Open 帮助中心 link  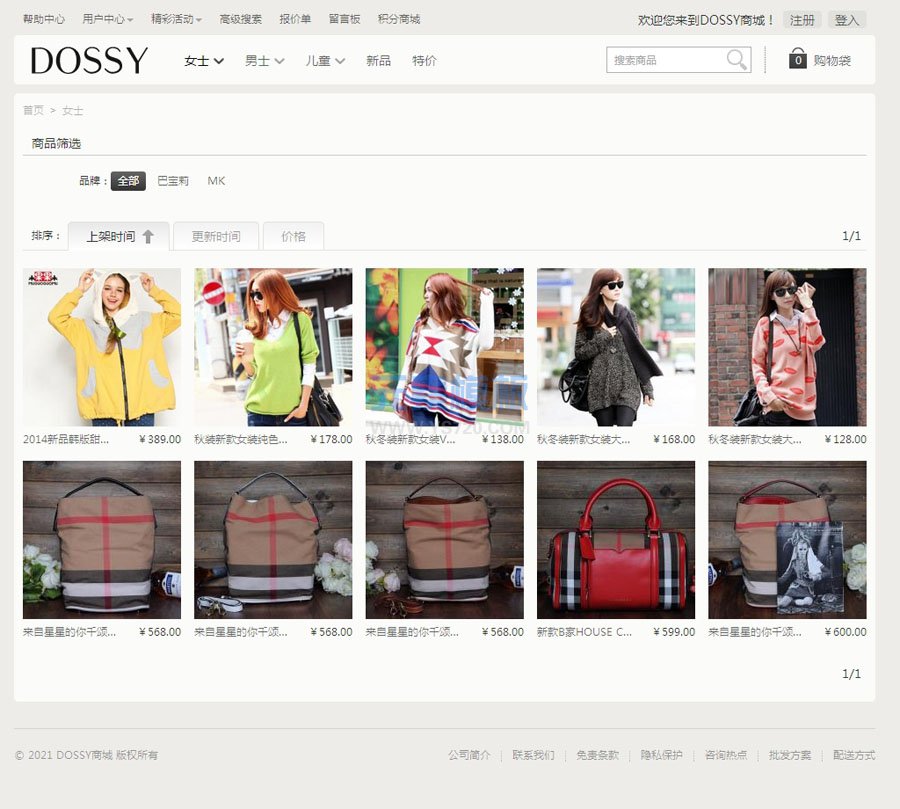pyautogui.click(x=44, y=19)
